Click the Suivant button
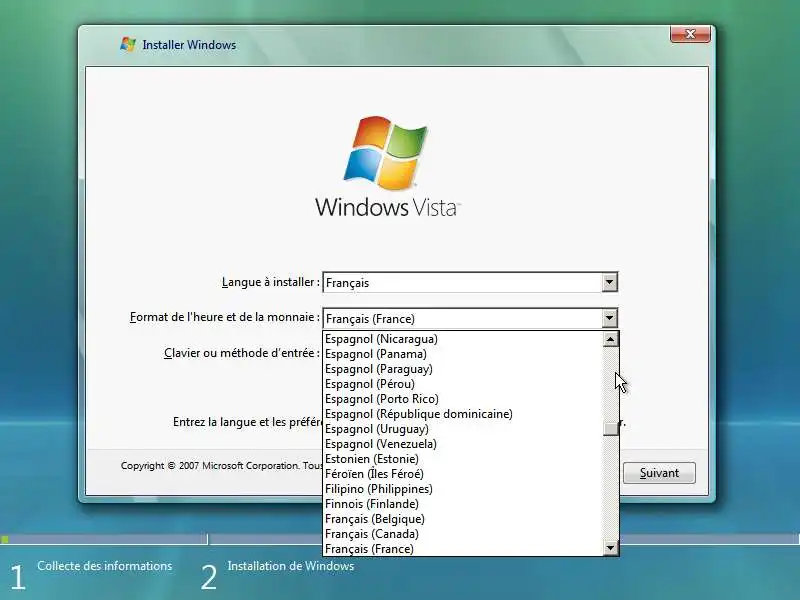 [659, 473]
